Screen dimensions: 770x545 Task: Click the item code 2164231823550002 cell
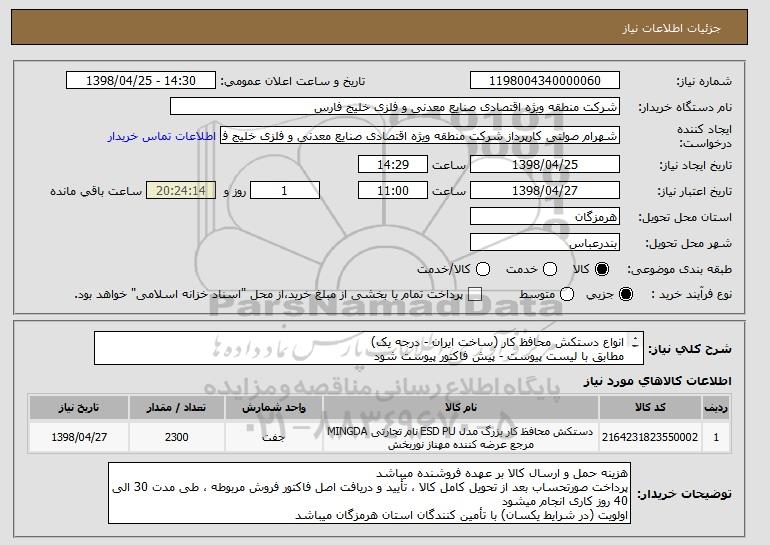point(650,437)
